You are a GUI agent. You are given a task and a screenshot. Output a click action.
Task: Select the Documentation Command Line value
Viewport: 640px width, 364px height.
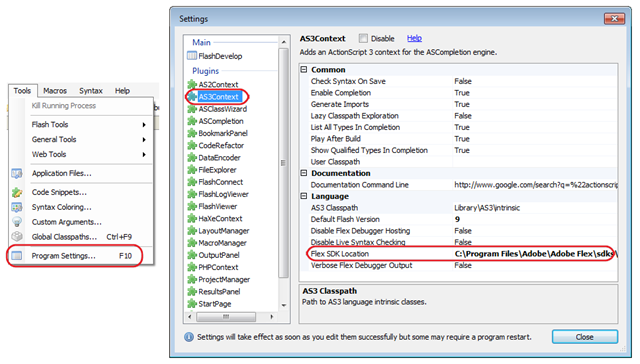pos(535,185)
